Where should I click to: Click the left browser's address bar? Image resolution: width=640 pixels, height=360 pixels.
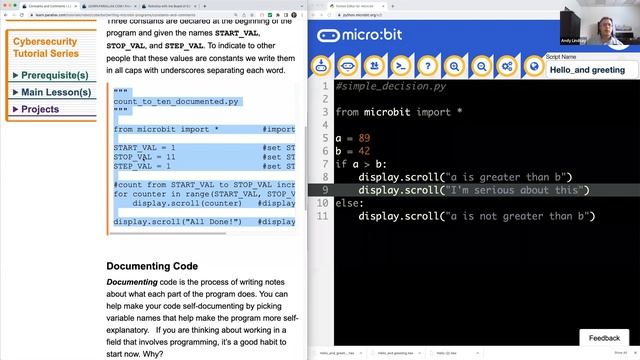tap(131, 15)
